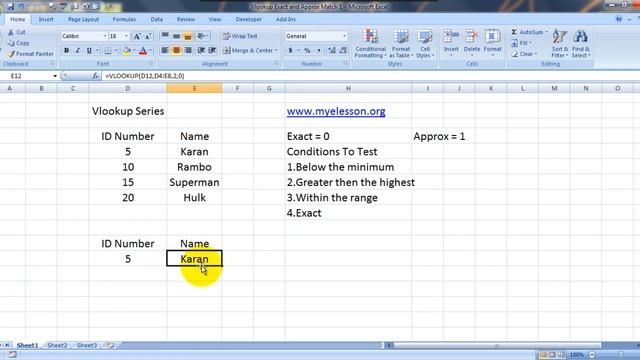The width and height of the screenshot is (640, 360).
Task: Apply the red font color
Action: 143,51
